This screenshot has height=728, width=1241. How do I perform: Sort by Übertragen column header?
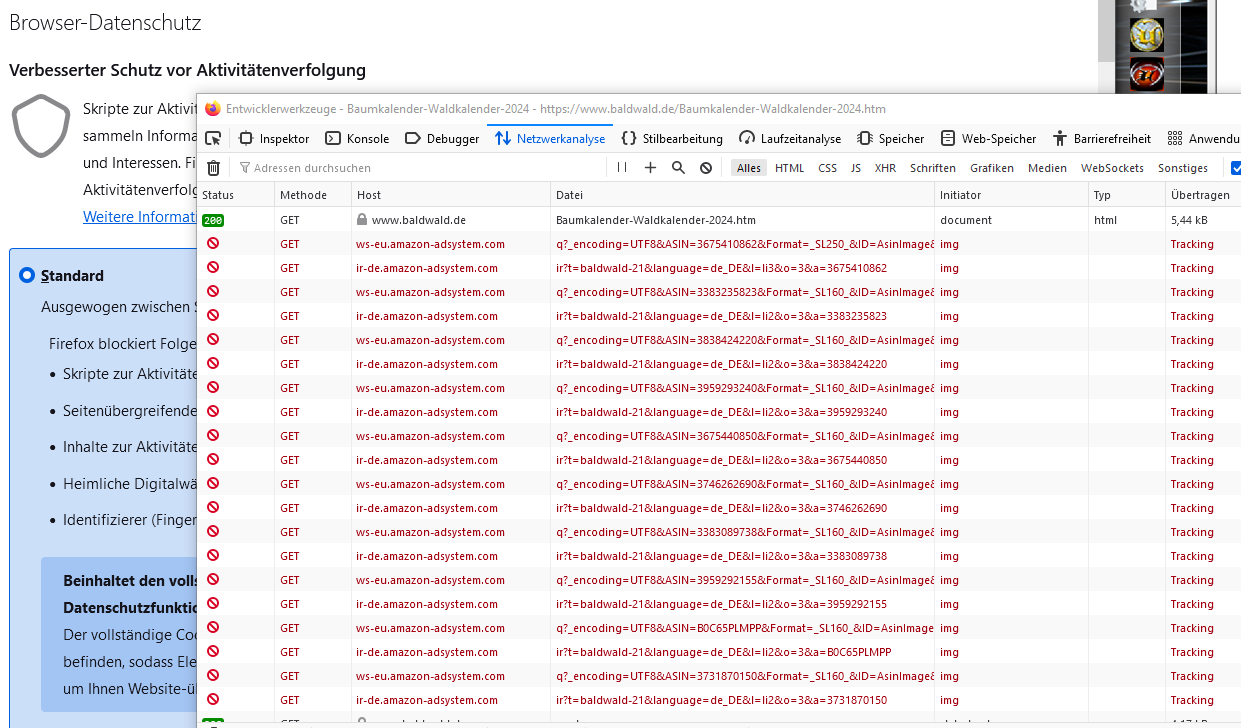(1200, 195)
